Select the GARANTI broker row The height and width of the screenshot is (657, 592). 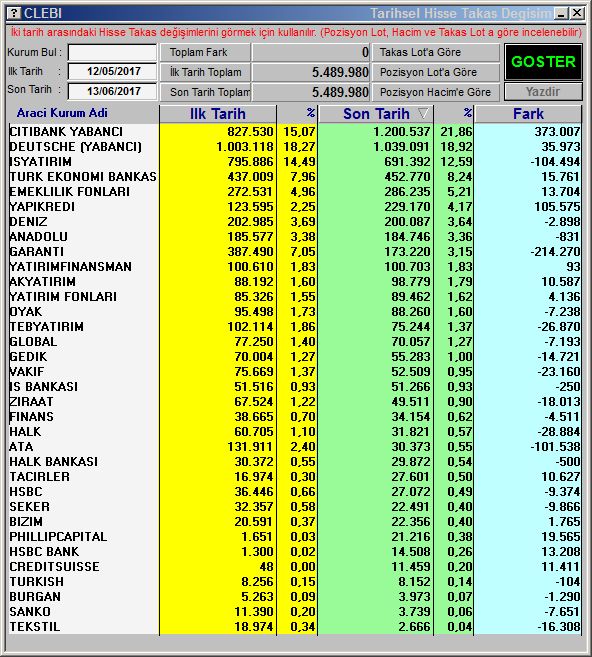[x=295, y=251]
